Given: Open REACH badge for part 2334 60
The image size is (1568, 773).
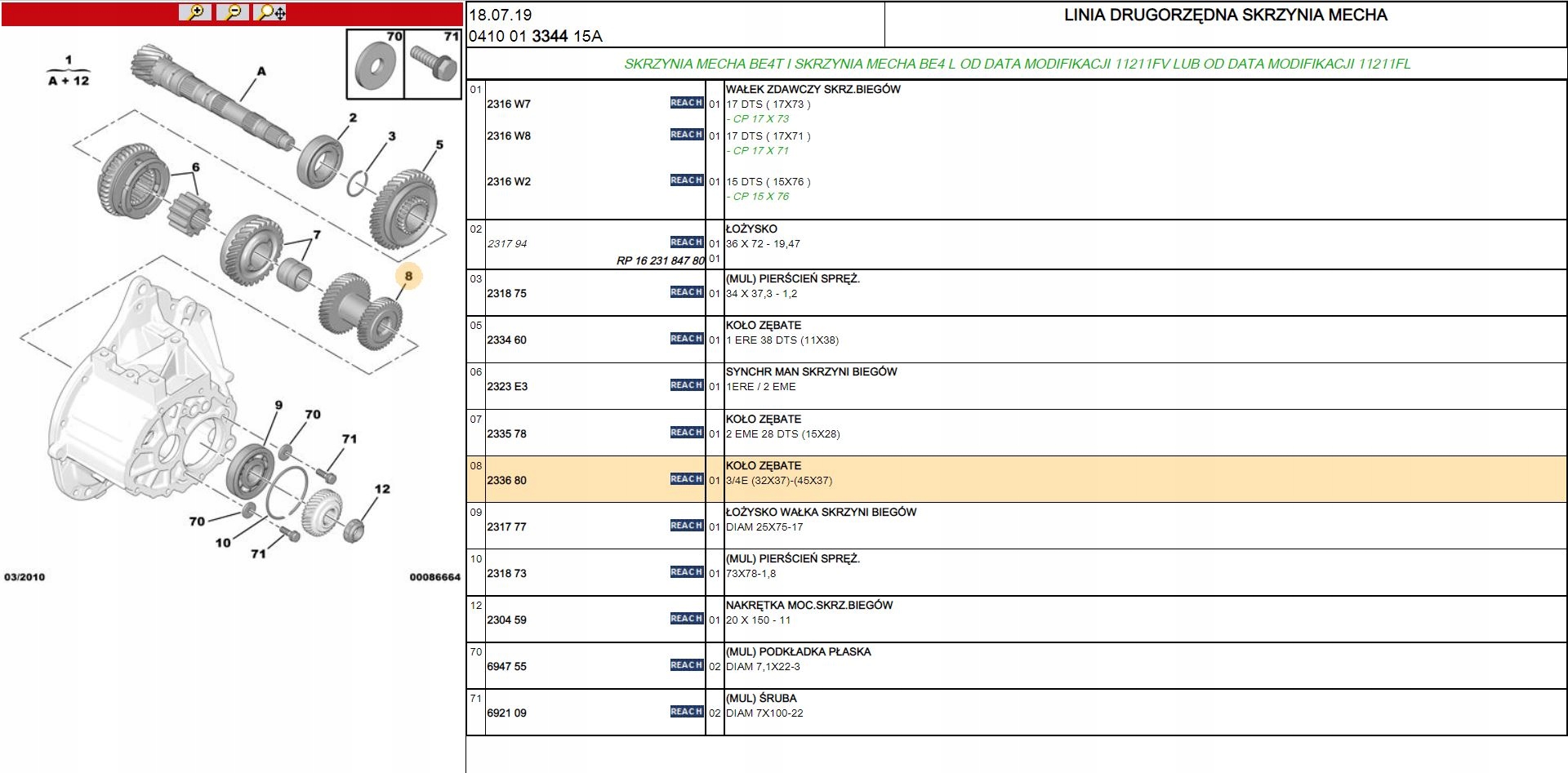Looking at the screenshot, I should [687, 339].
